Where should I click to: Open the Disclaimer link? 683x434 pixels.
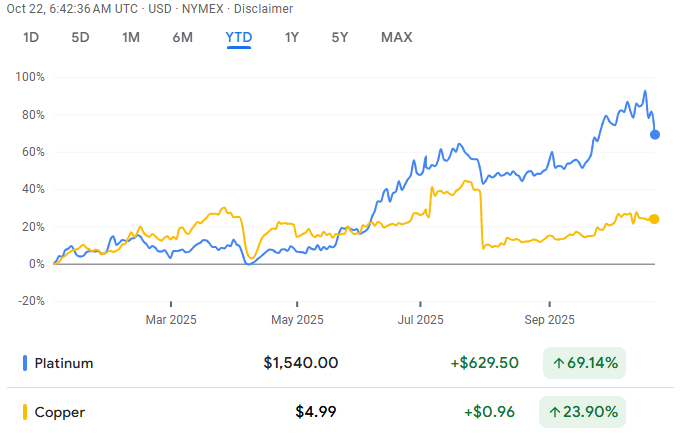[264, 9]
